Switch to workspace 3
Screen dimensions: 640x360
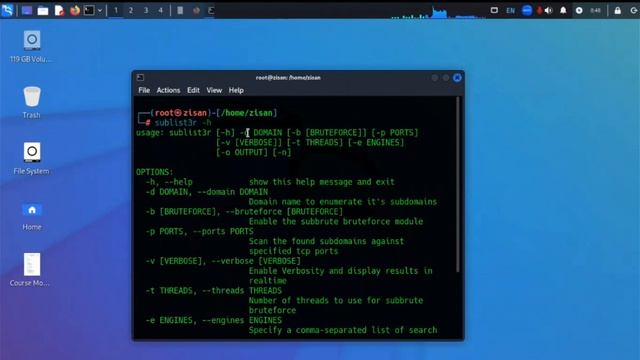click(x=146, y=11)
